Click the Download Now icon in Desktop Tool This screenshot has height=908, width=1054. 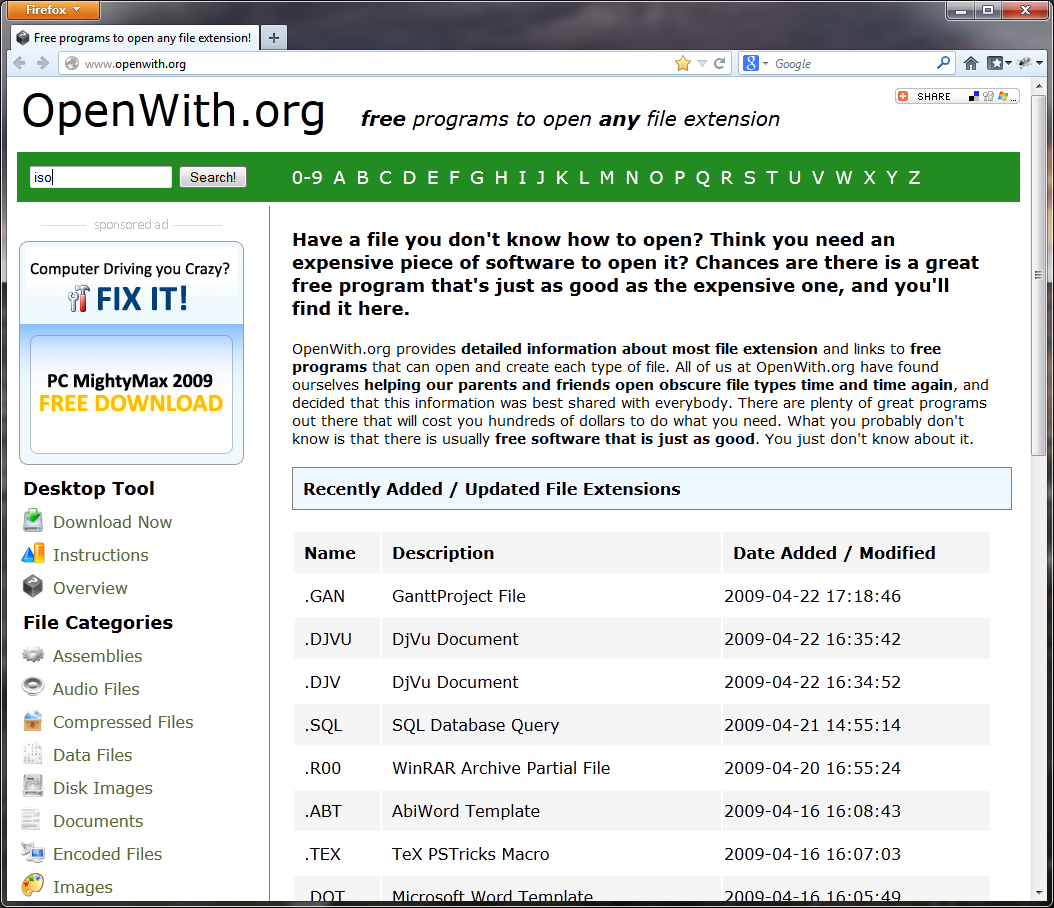(x=34, y=521)
